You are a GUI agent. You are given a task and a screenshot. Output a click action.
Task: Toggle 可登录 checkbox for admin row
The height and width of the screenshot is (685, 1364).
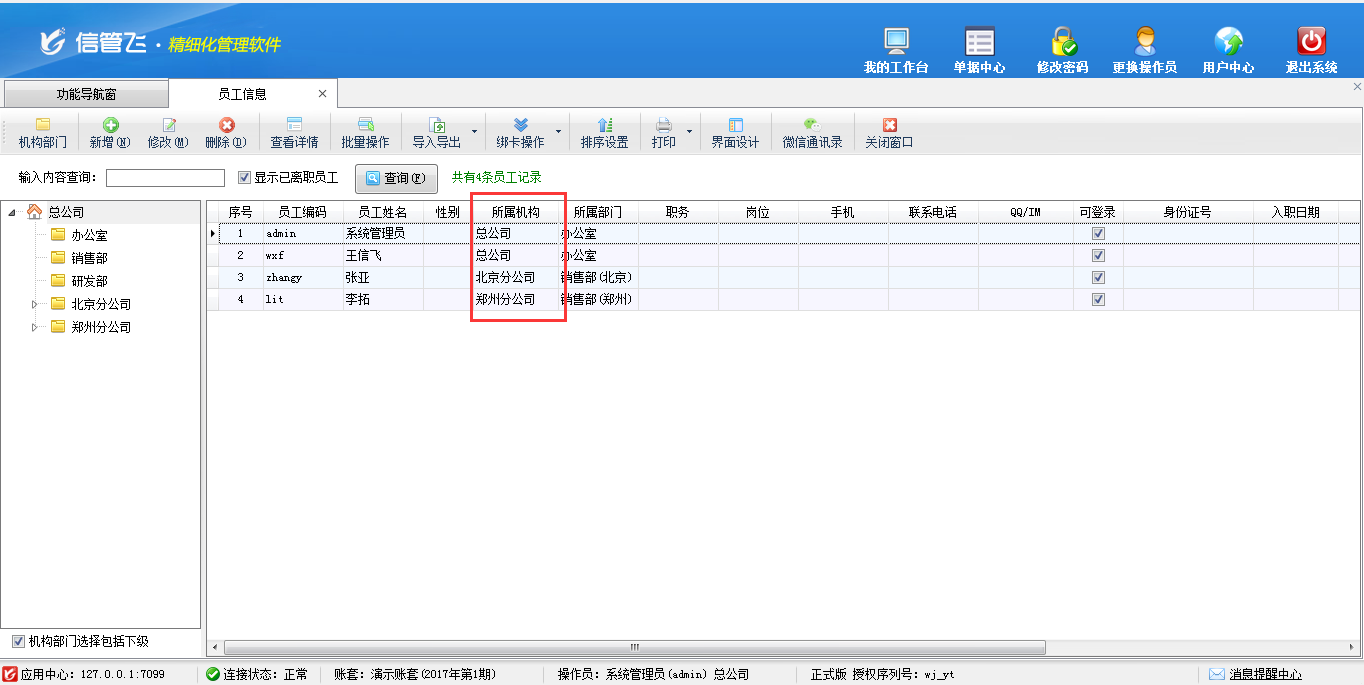pos(1098,233)
